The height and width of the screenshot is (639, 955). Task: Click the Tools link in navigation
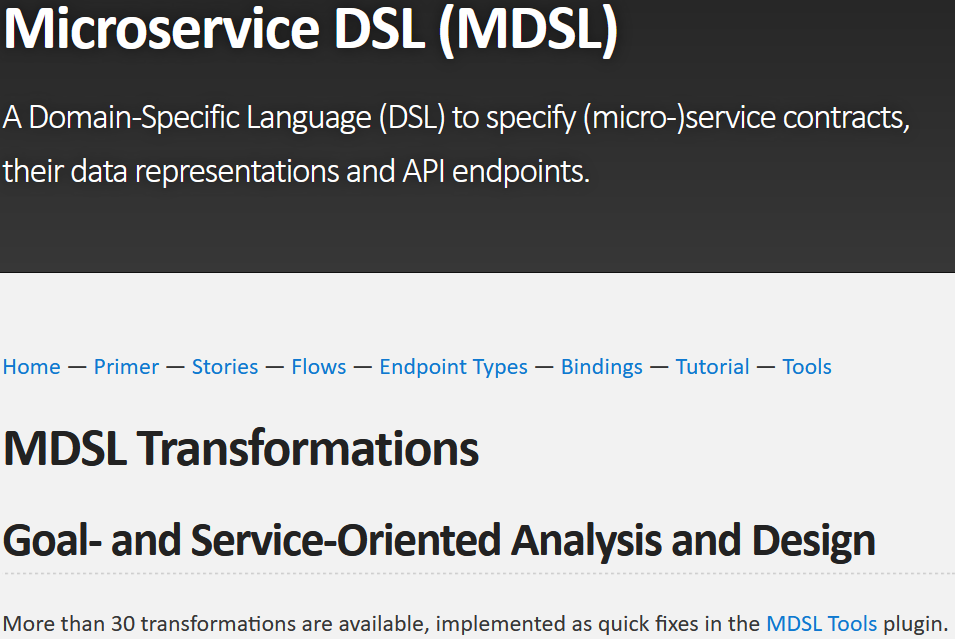(x=806, y=367)
